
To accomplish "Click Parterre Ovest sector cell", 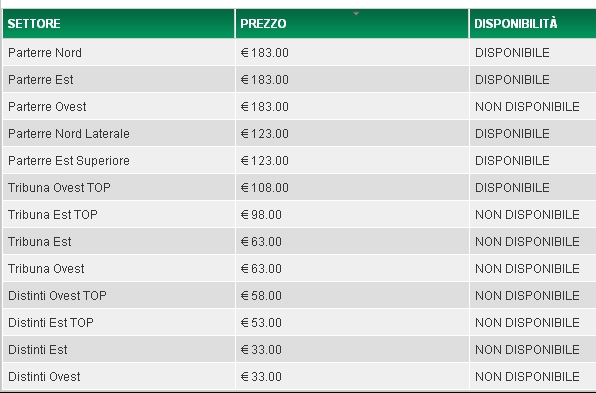I will point(119,107).
